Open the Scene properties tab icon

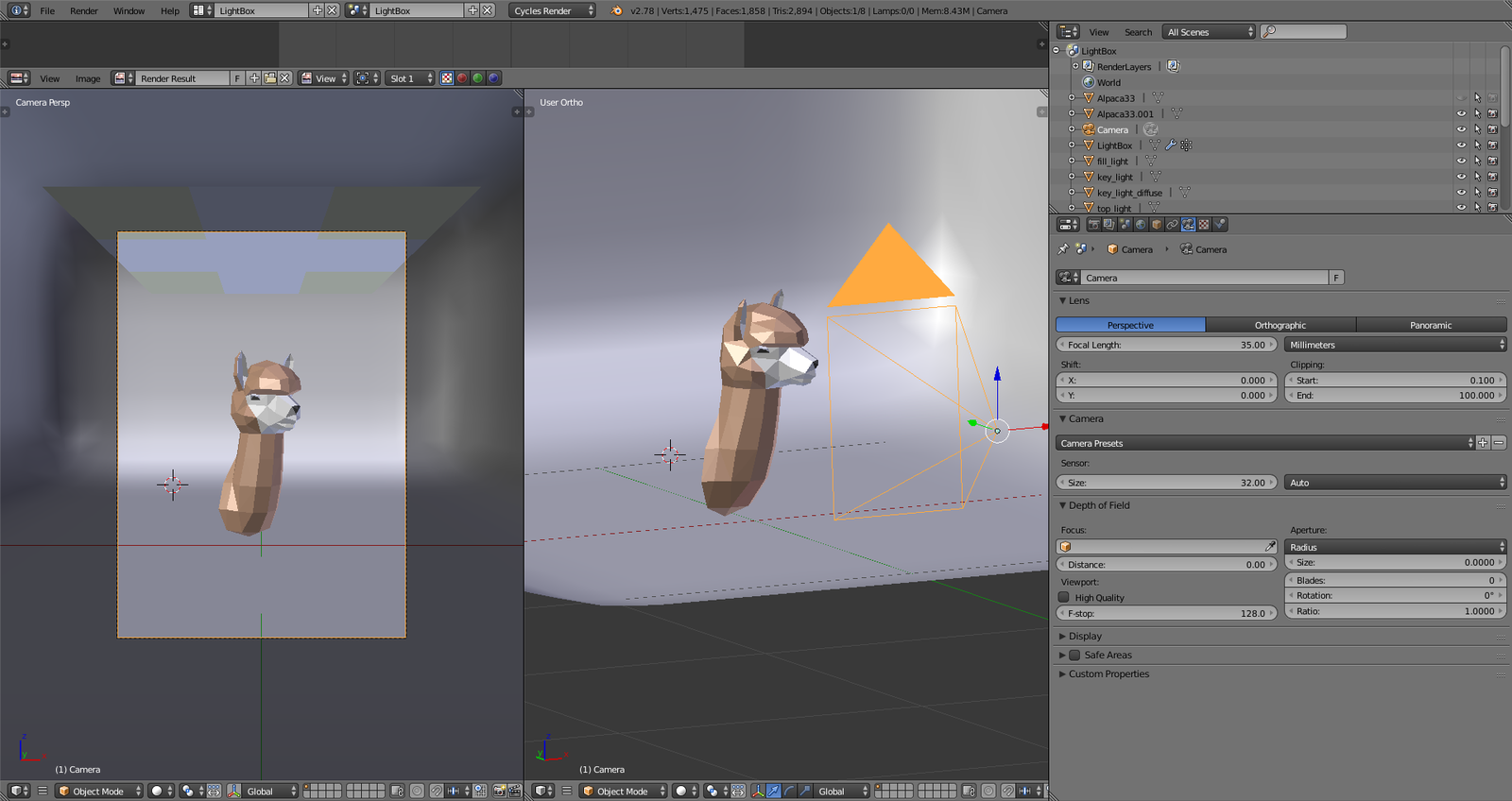(1125, 225)
